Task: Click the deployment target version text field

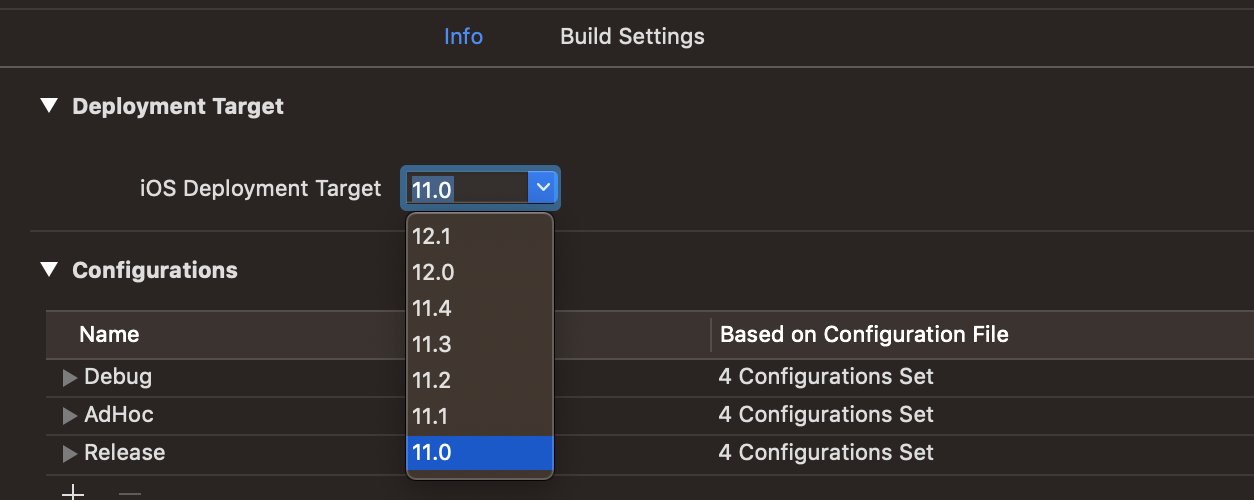Action: click(x=466, y=188)
